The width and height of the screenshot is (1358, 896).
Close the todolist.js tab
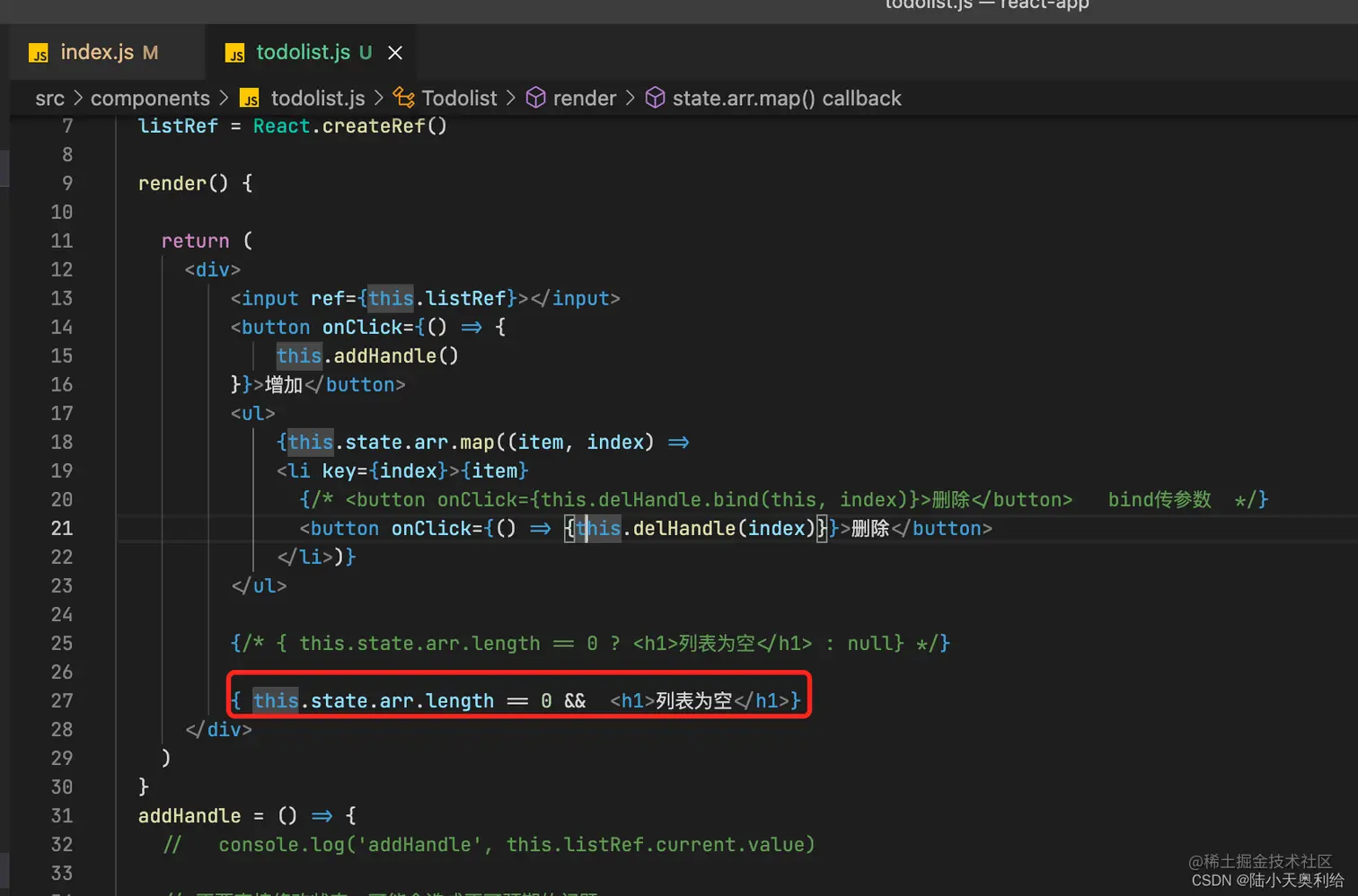395,53
